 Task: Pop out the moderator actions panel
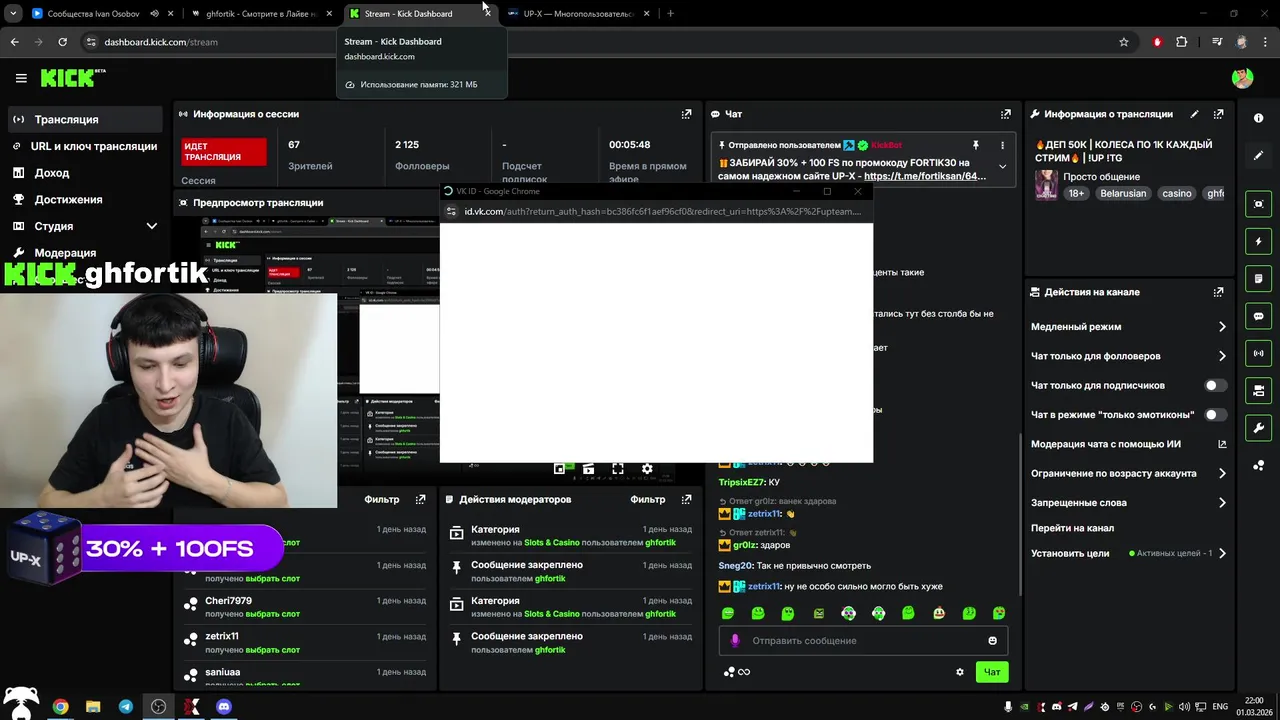click(x=686, y=499)
